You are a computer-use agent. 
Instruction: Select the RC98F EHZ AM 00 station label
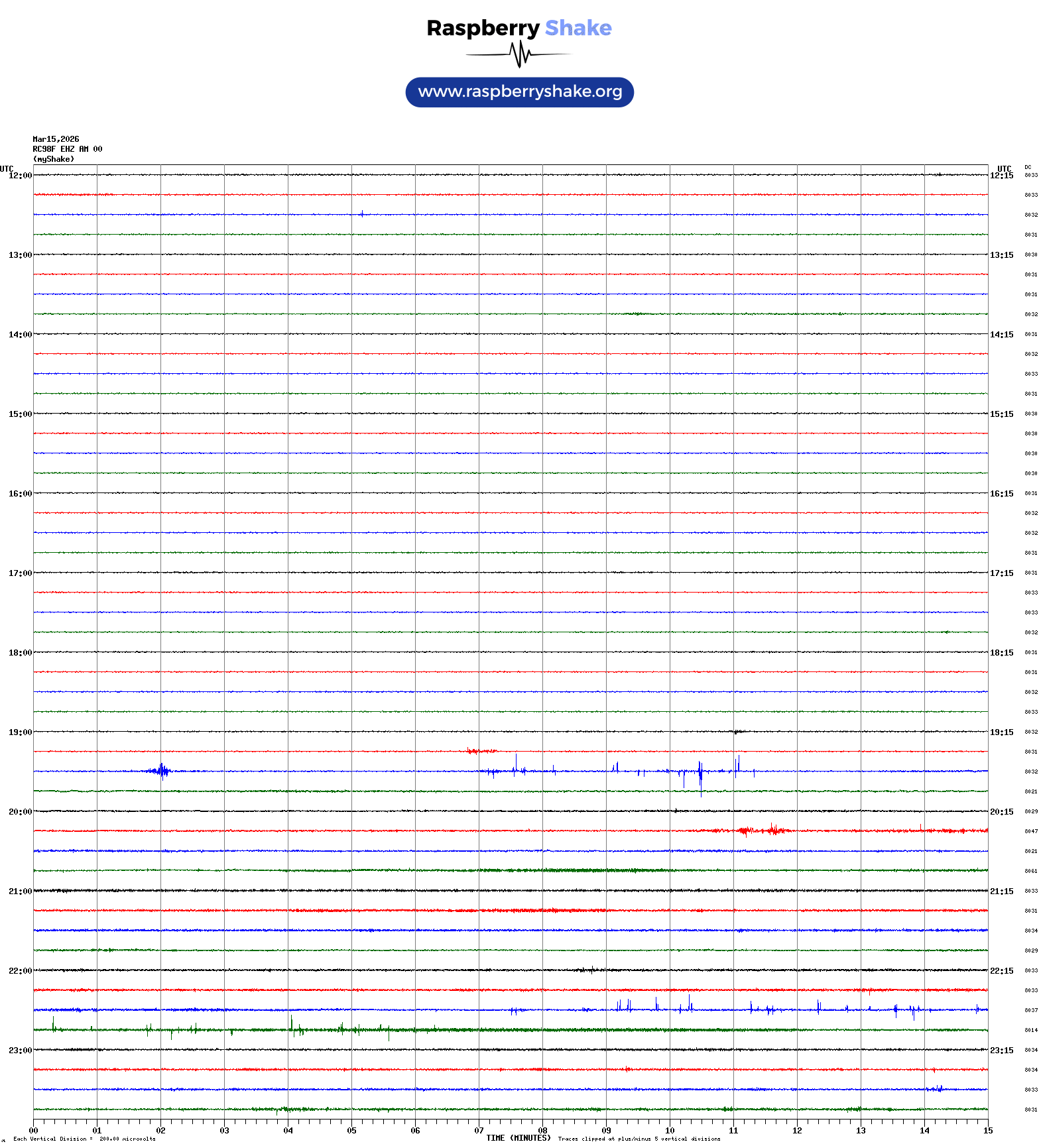click(68, 149)
